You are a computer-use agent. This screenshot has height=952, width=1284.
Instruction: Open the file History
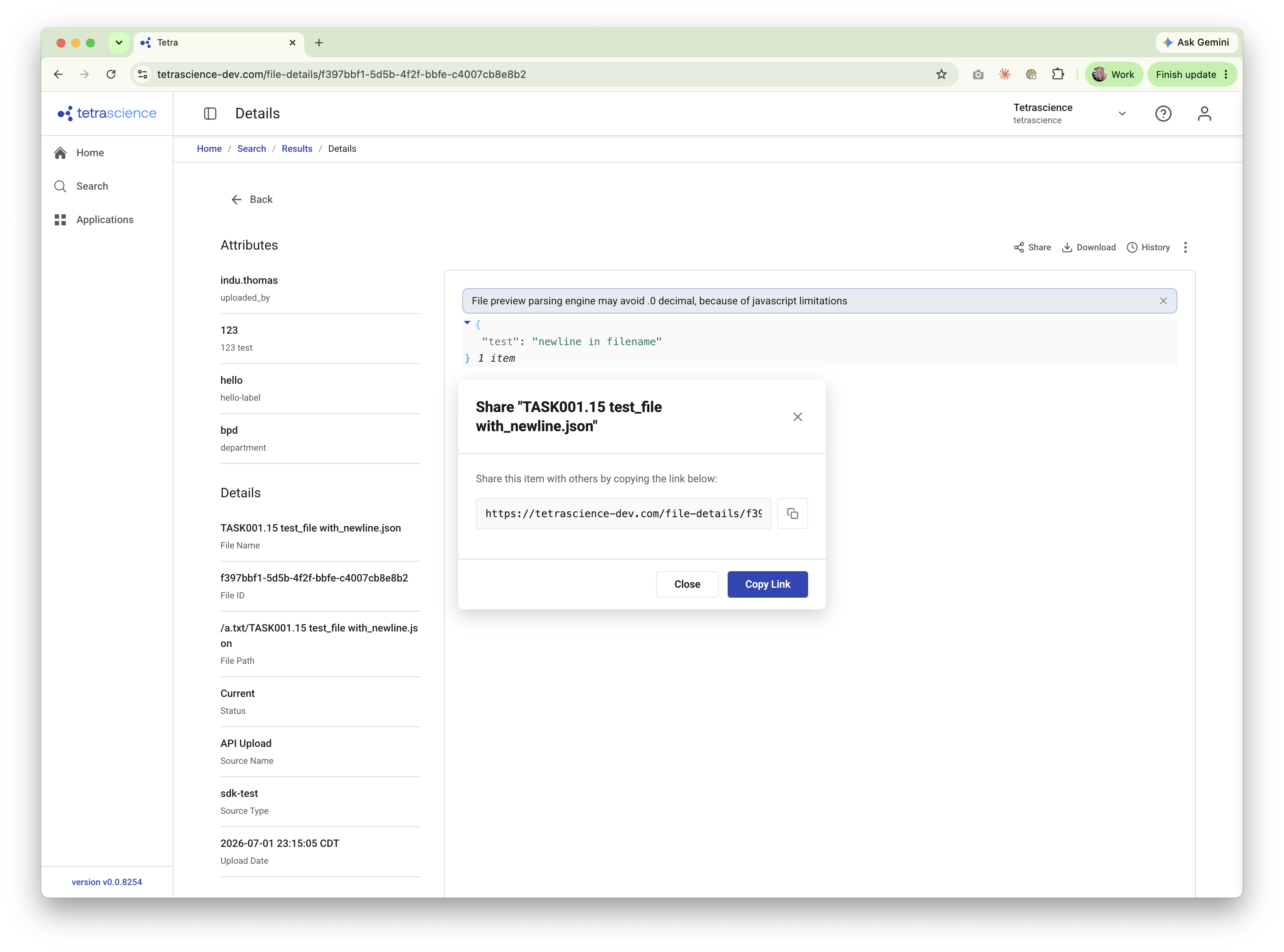1148,247
